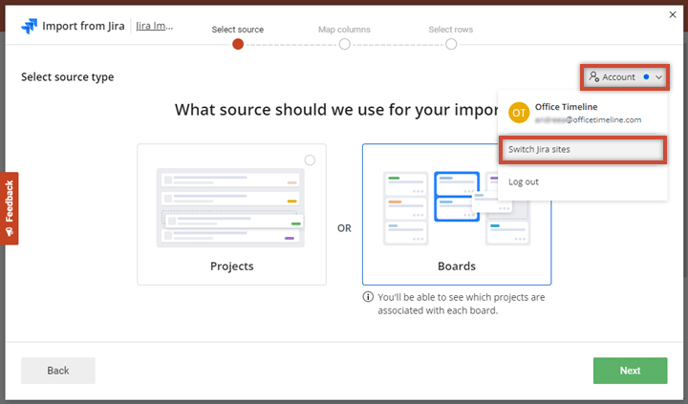
Task: Click the Select source step label
Action: (x=238, y=29)
